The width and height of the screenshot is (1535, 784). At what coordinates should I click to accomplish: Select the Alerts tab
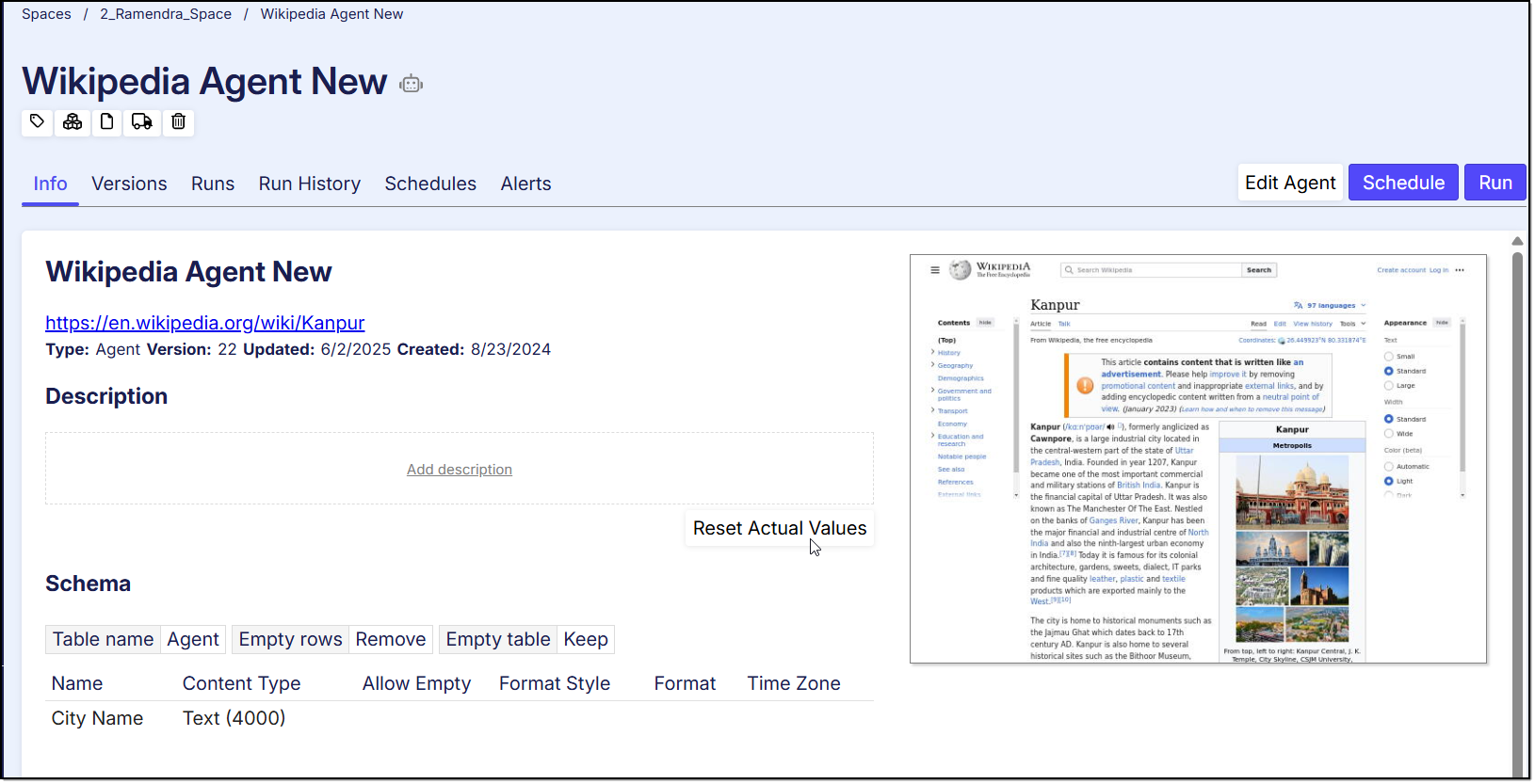[x=525, y=184]
